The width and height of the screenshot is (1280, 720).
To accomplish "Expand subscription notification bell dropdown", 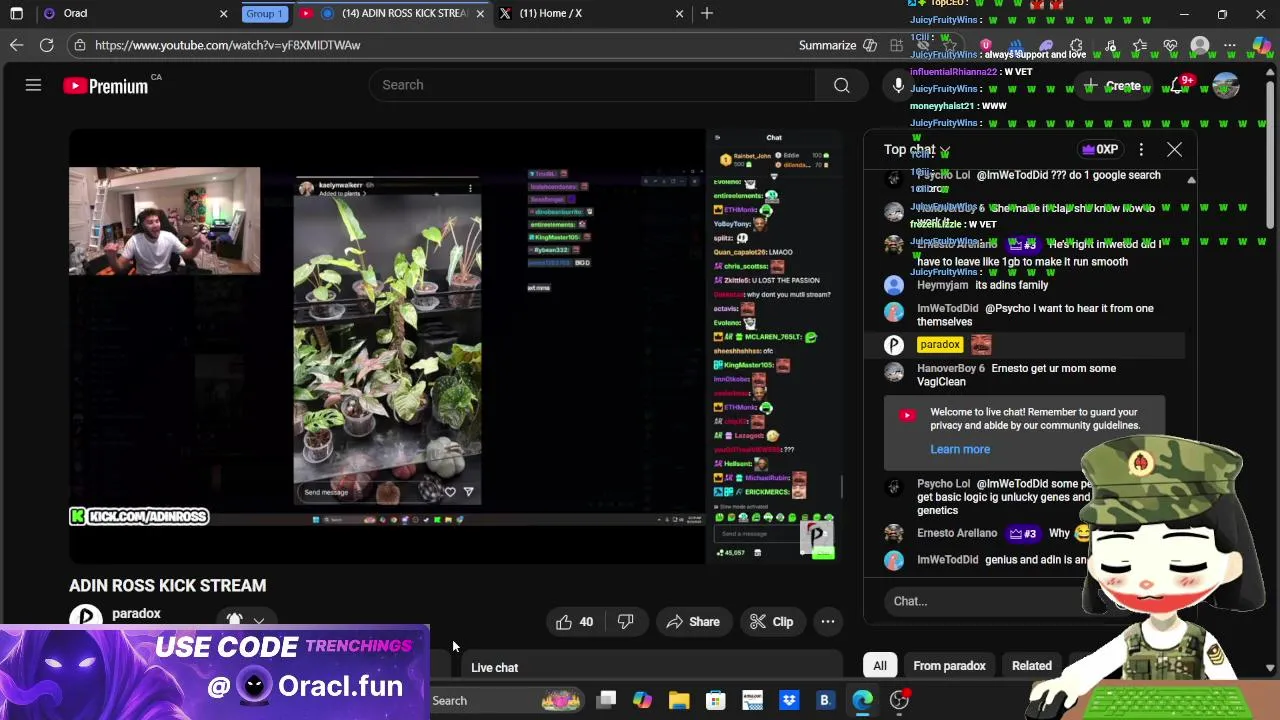I will [246, 619].
